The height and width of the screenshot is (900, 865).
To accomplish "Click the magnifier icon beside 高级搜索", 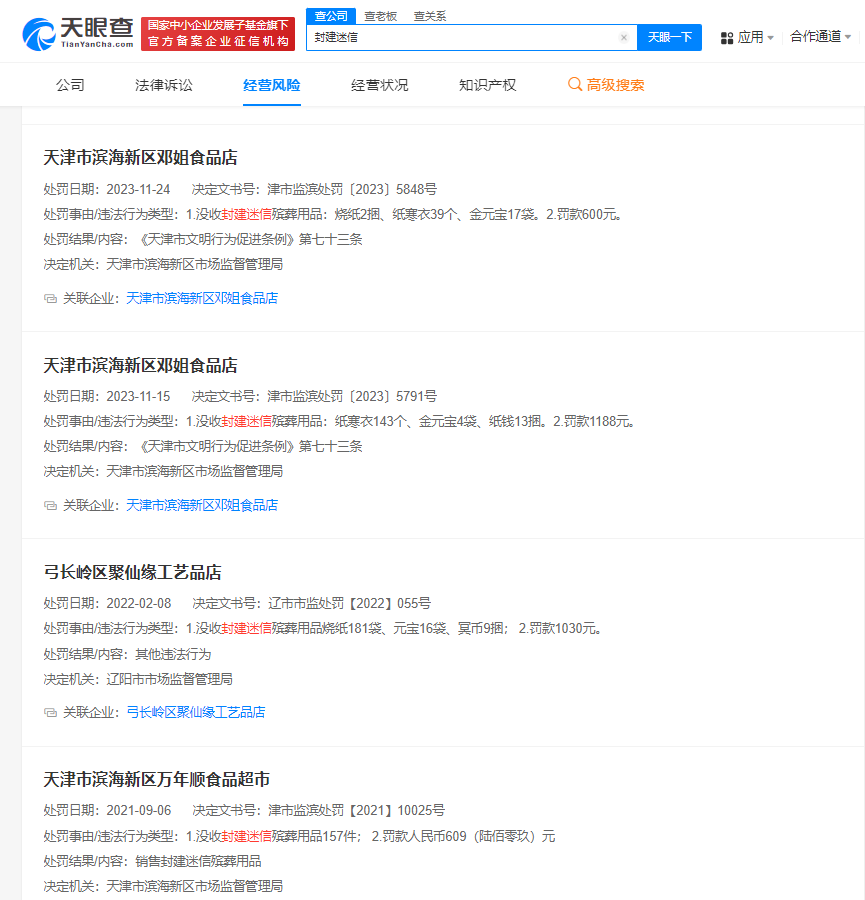I will [x=575, y=85].
